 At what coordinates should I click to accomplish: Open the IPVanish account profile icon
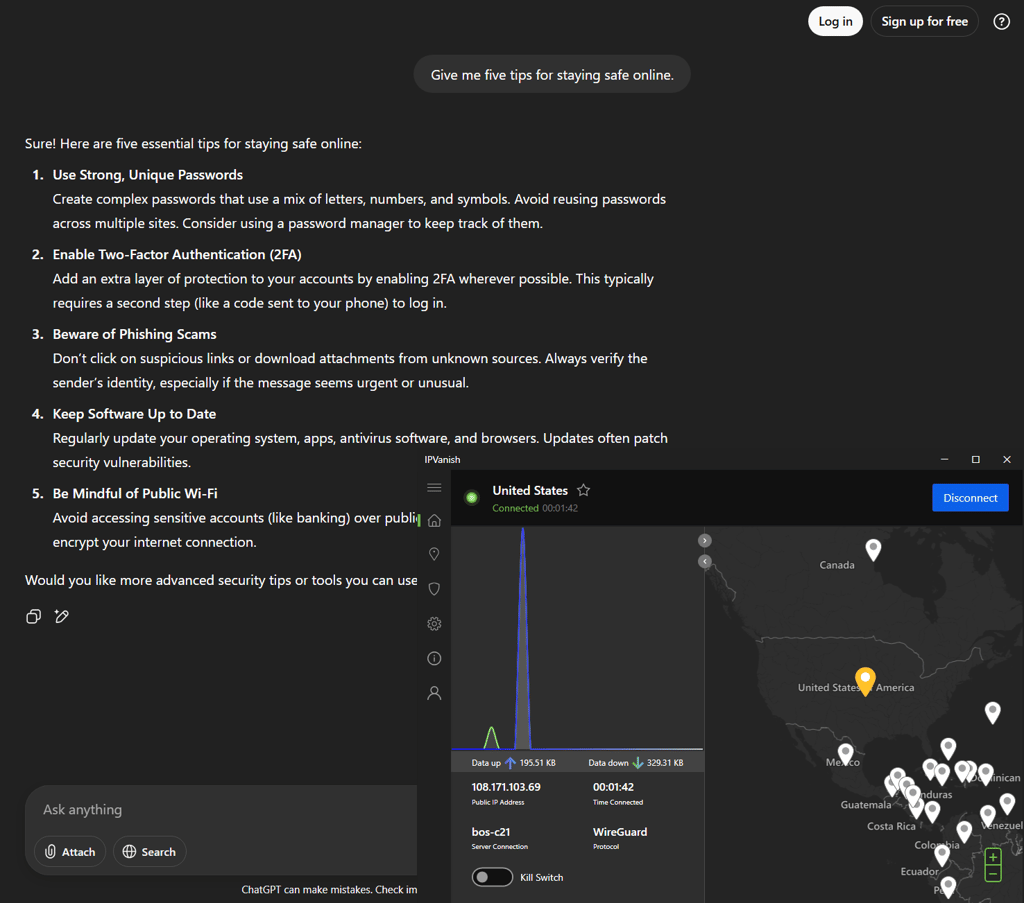click(x=434, y=693)
